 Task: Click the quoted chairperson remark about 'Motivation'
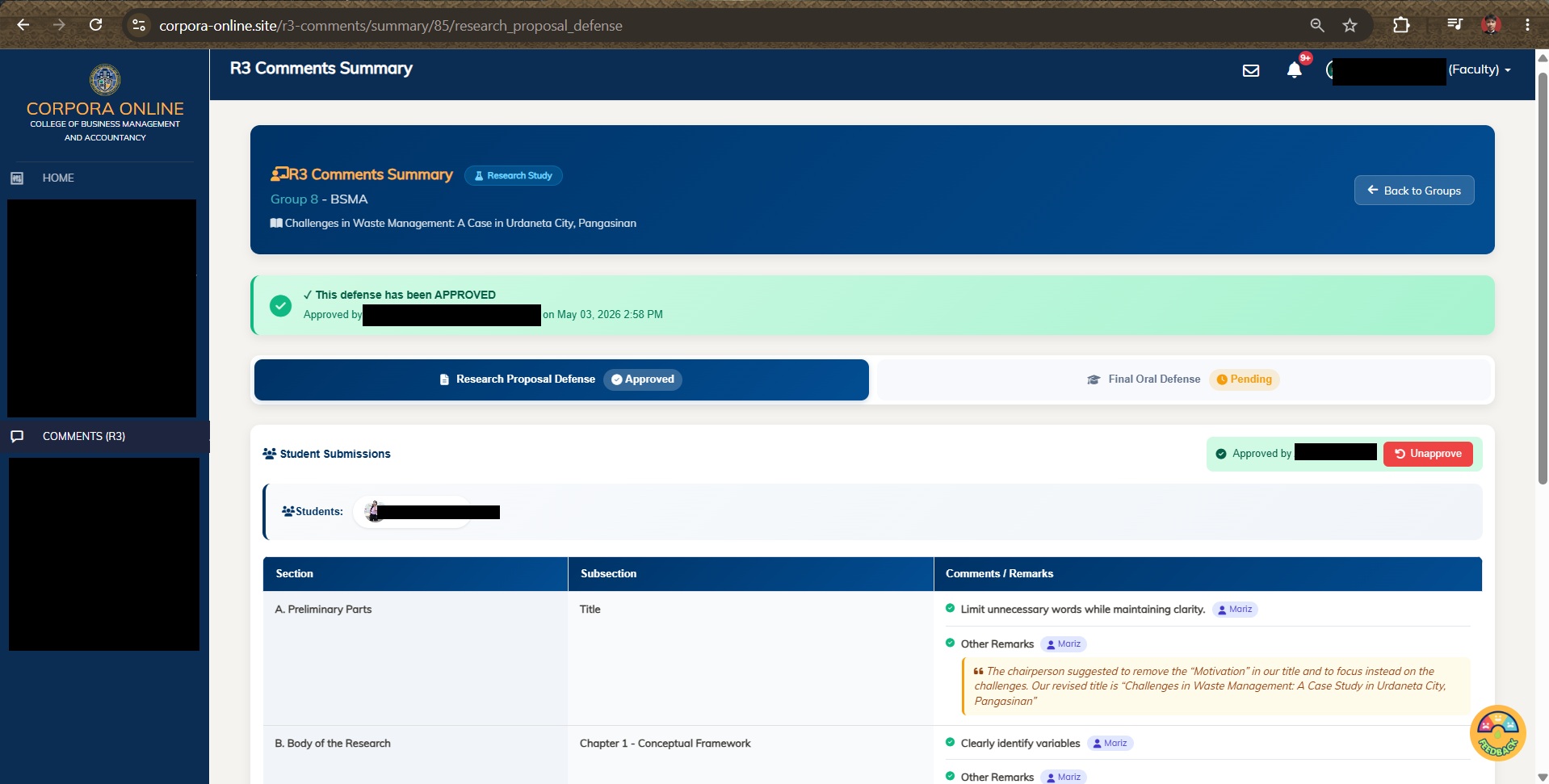1215,686
